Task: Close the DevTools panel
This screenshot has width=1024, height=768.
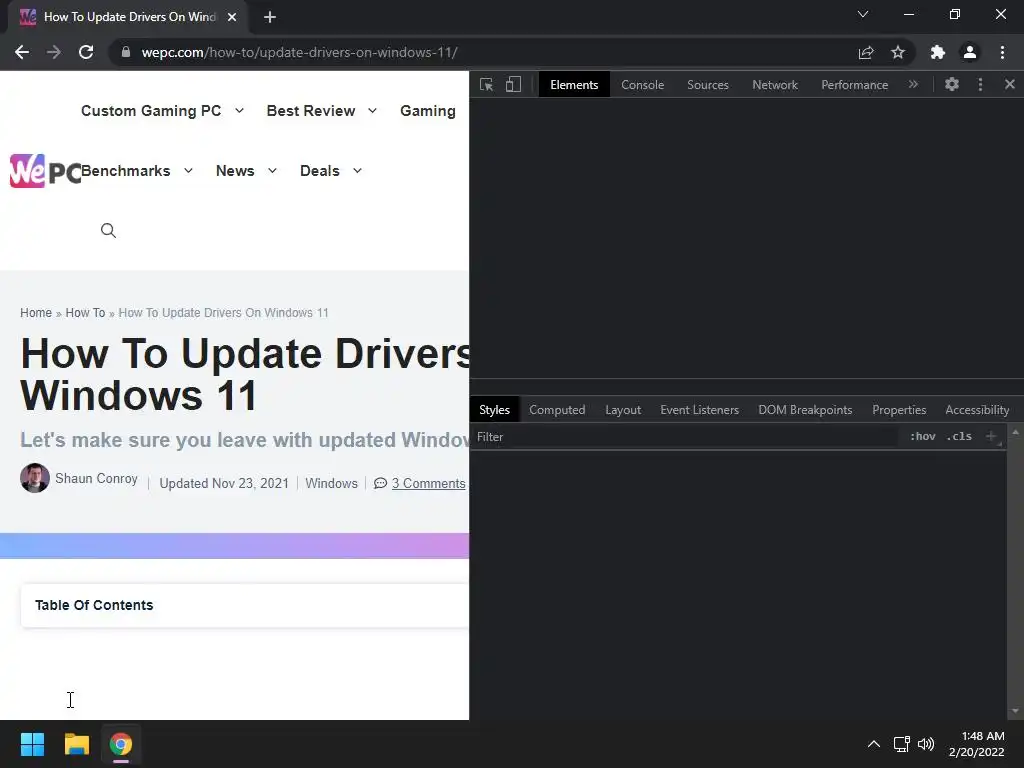Action: click(x=1010, y=84)
